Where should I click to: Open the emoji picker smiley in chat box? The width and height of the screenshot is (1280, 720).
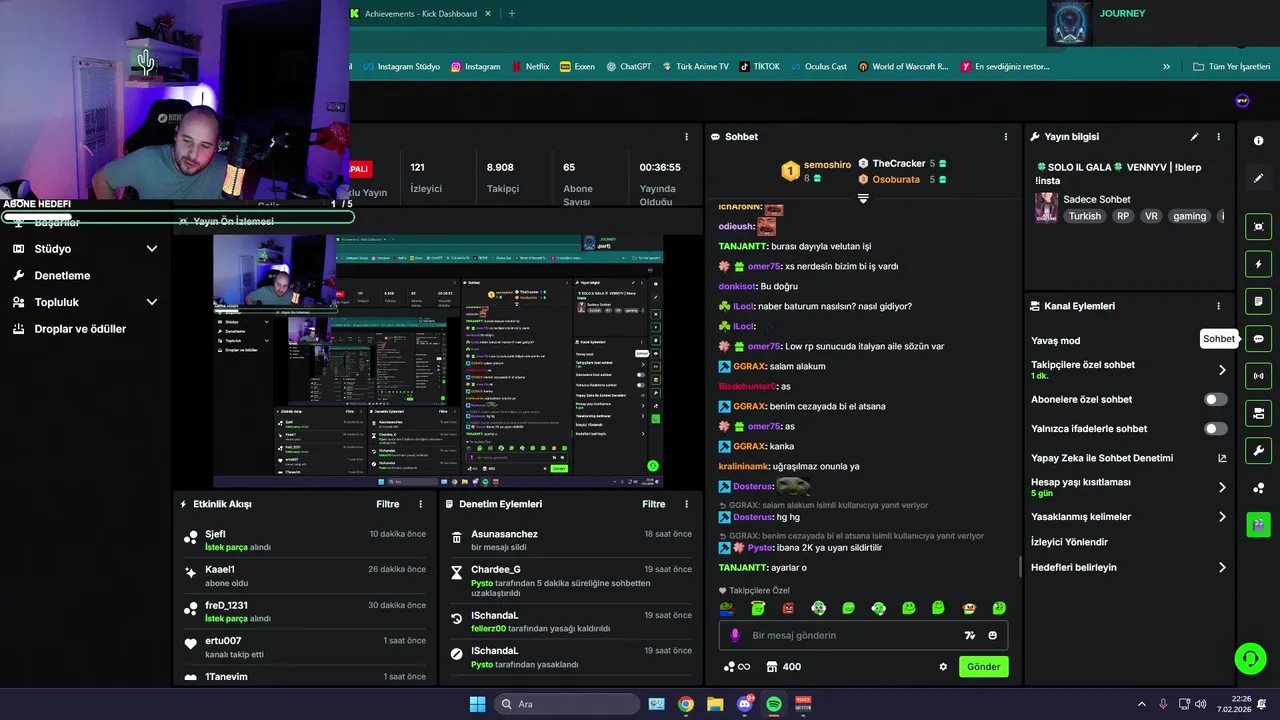[x=993, y=635]
